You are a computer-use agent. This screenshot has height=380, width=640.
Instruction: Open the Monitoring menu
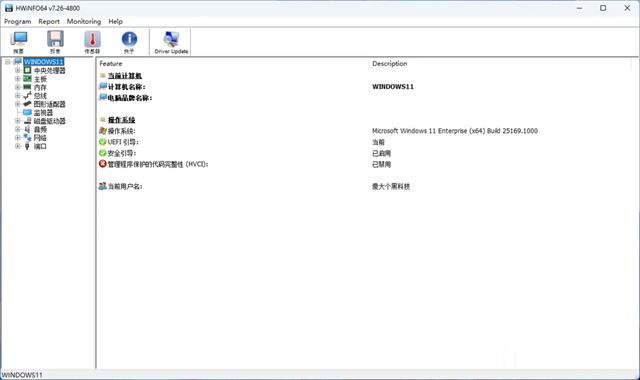pos(84,21)
